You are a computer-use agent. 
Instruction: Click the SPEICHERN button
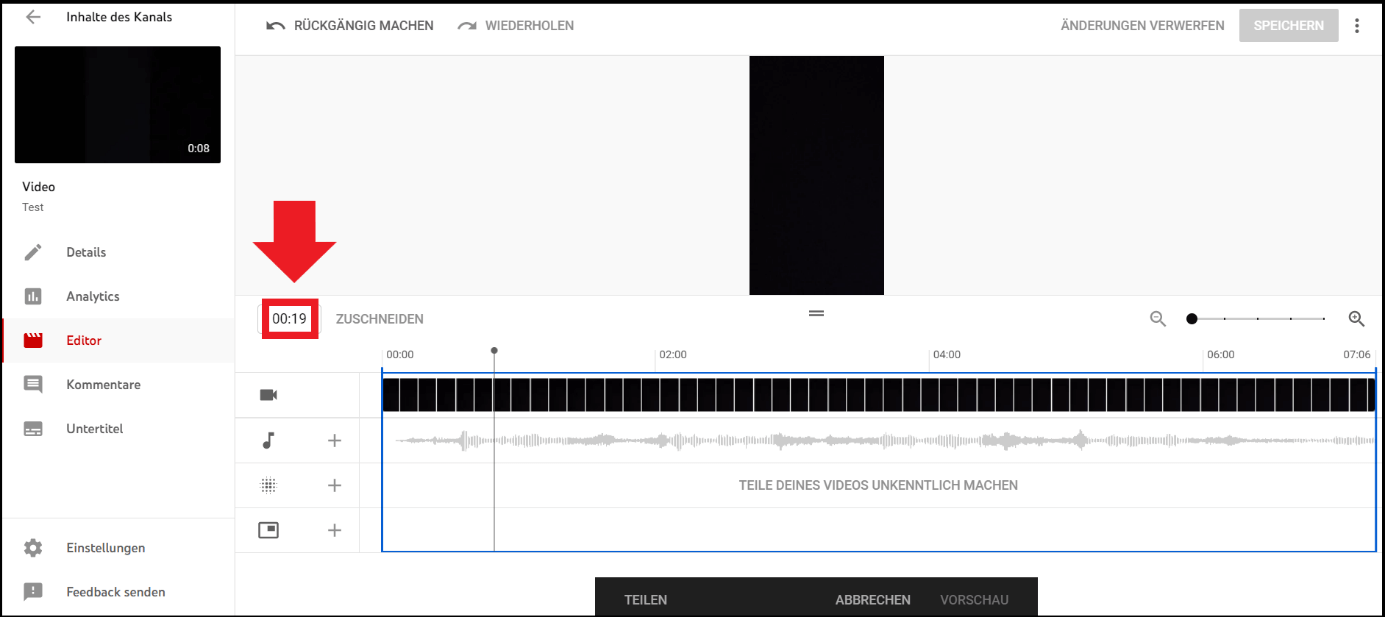coord(1288,26)
